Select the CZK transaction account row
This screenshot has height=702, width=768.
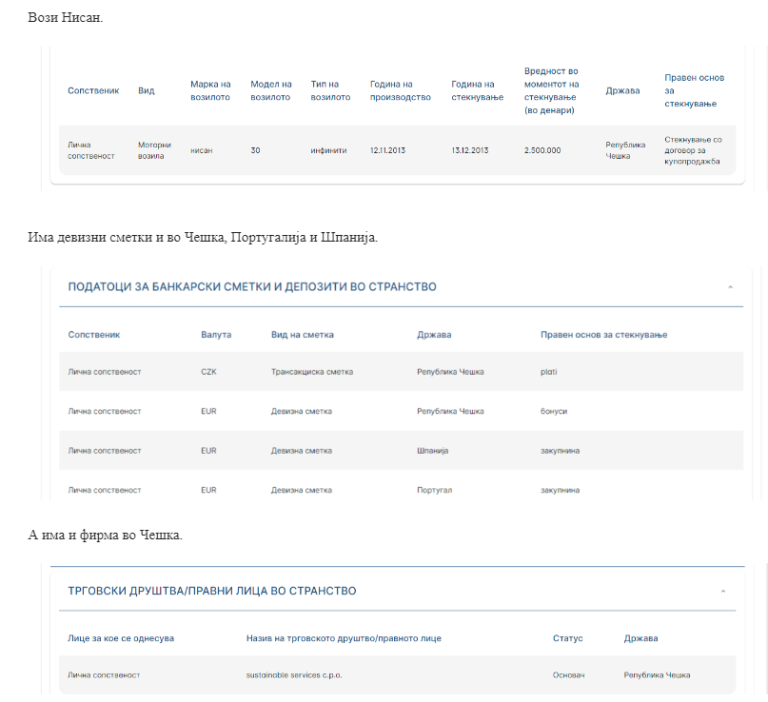[401, 372]
